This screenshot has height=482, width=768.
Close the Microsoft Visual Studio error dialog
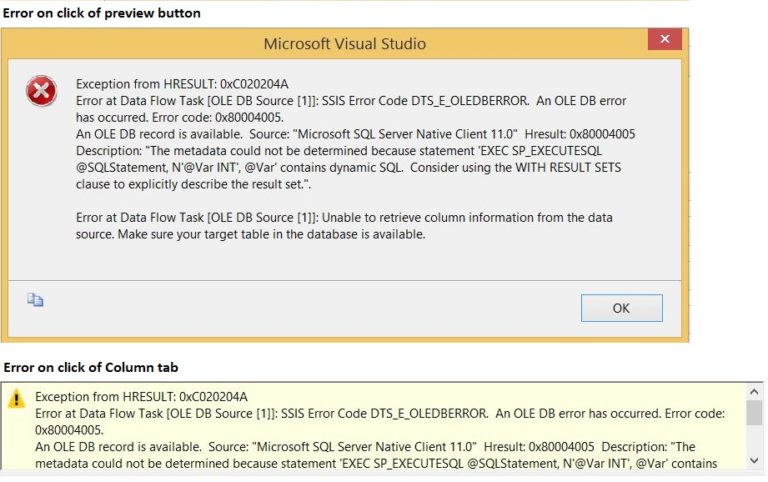click(x=664, y=39)
